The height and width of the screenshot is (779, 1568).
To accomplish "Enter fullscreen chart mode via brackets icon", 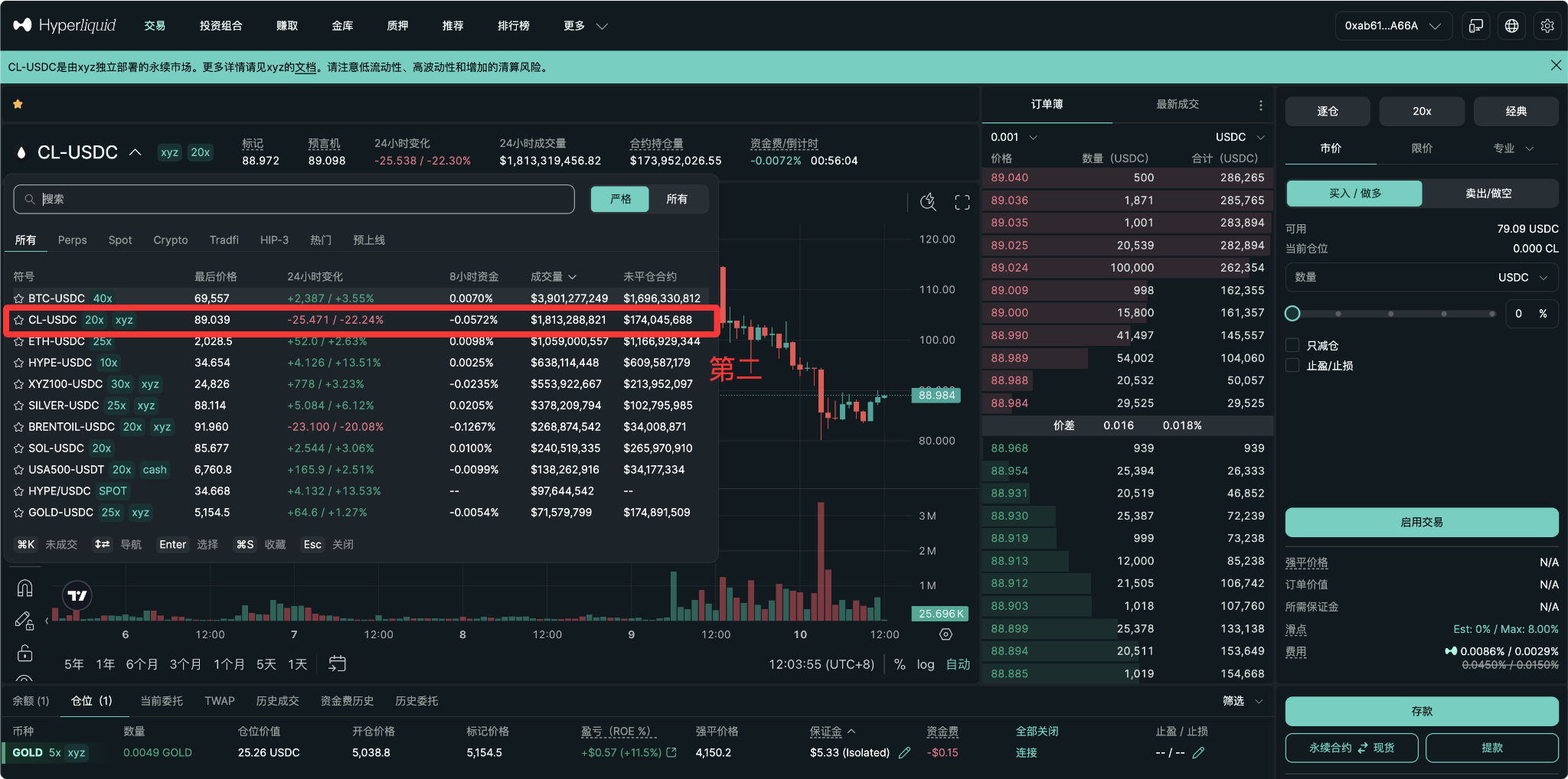I will tap(962, 202).
